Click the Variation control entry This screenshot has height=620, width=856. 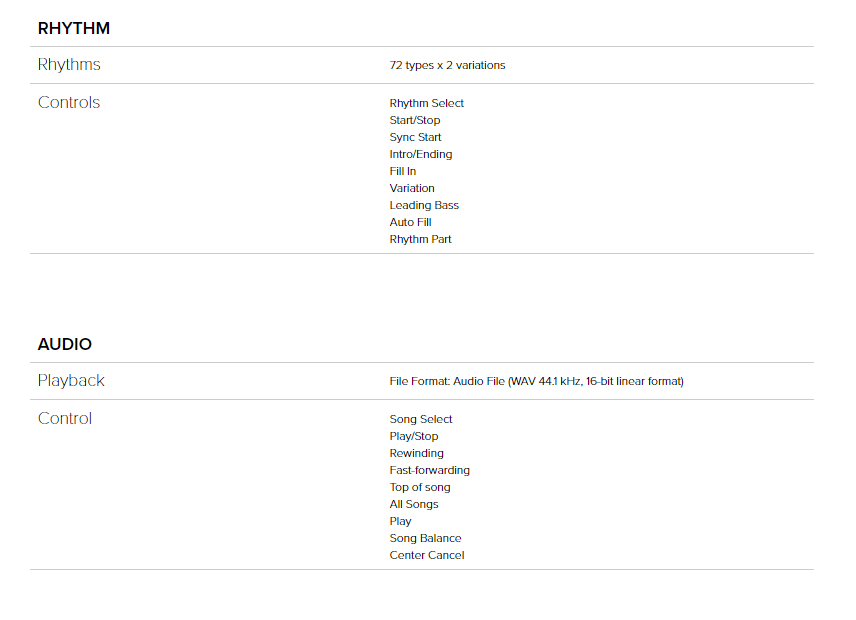412,189
